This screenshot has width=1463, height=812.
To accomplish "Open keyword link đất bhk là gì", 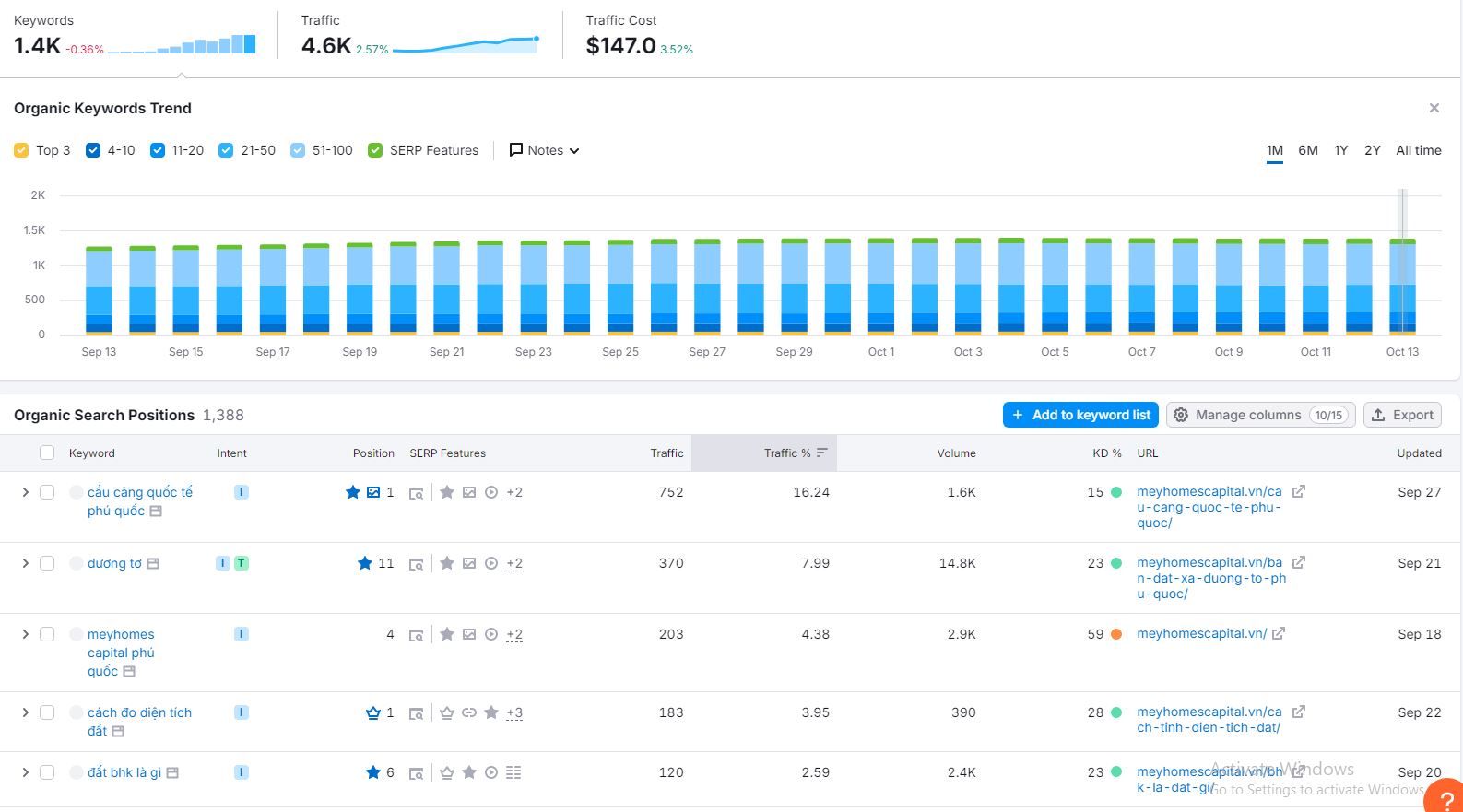I will click(x=124, y=772).
